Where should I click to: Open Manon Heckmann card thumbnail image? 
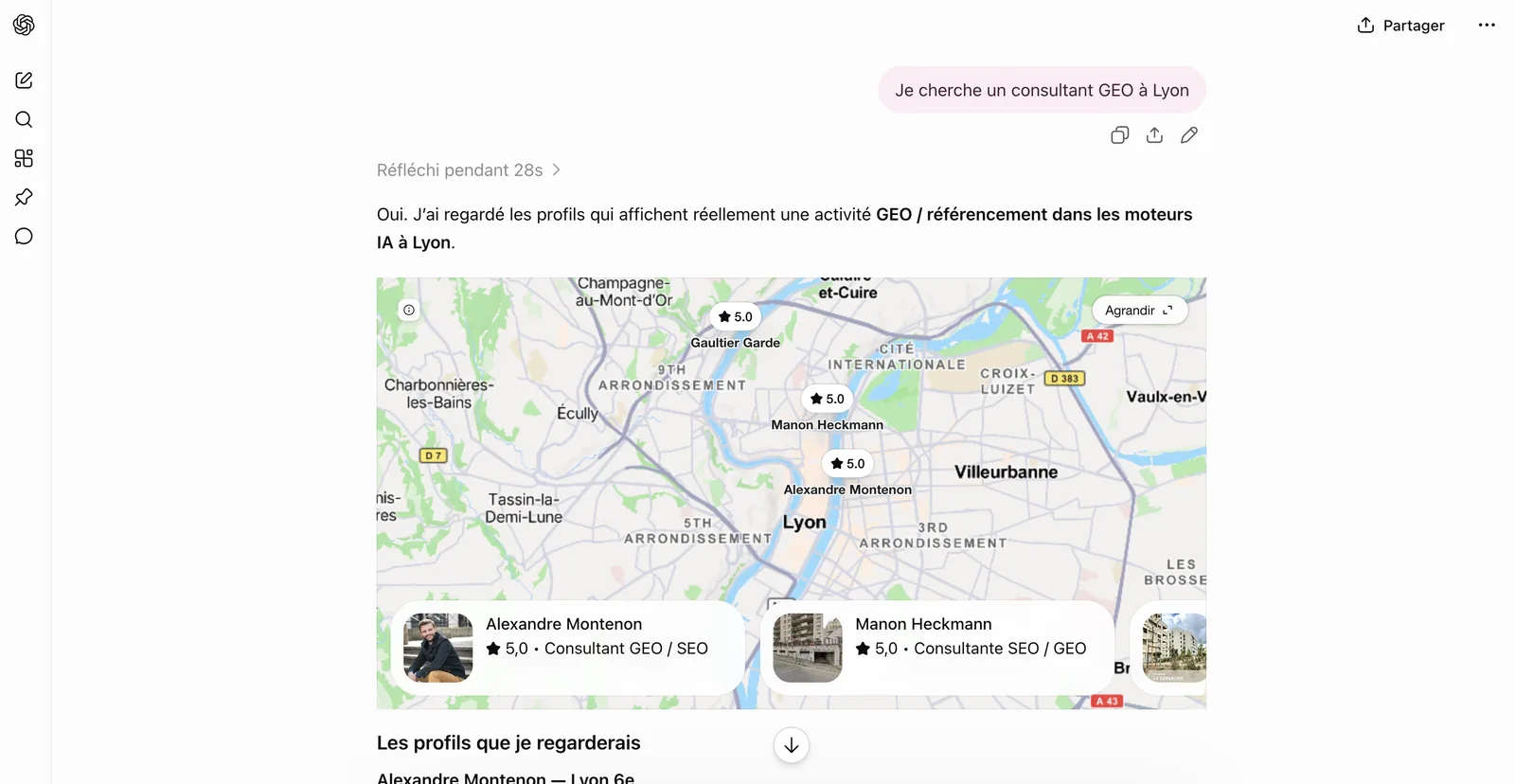tap(808, 648)
